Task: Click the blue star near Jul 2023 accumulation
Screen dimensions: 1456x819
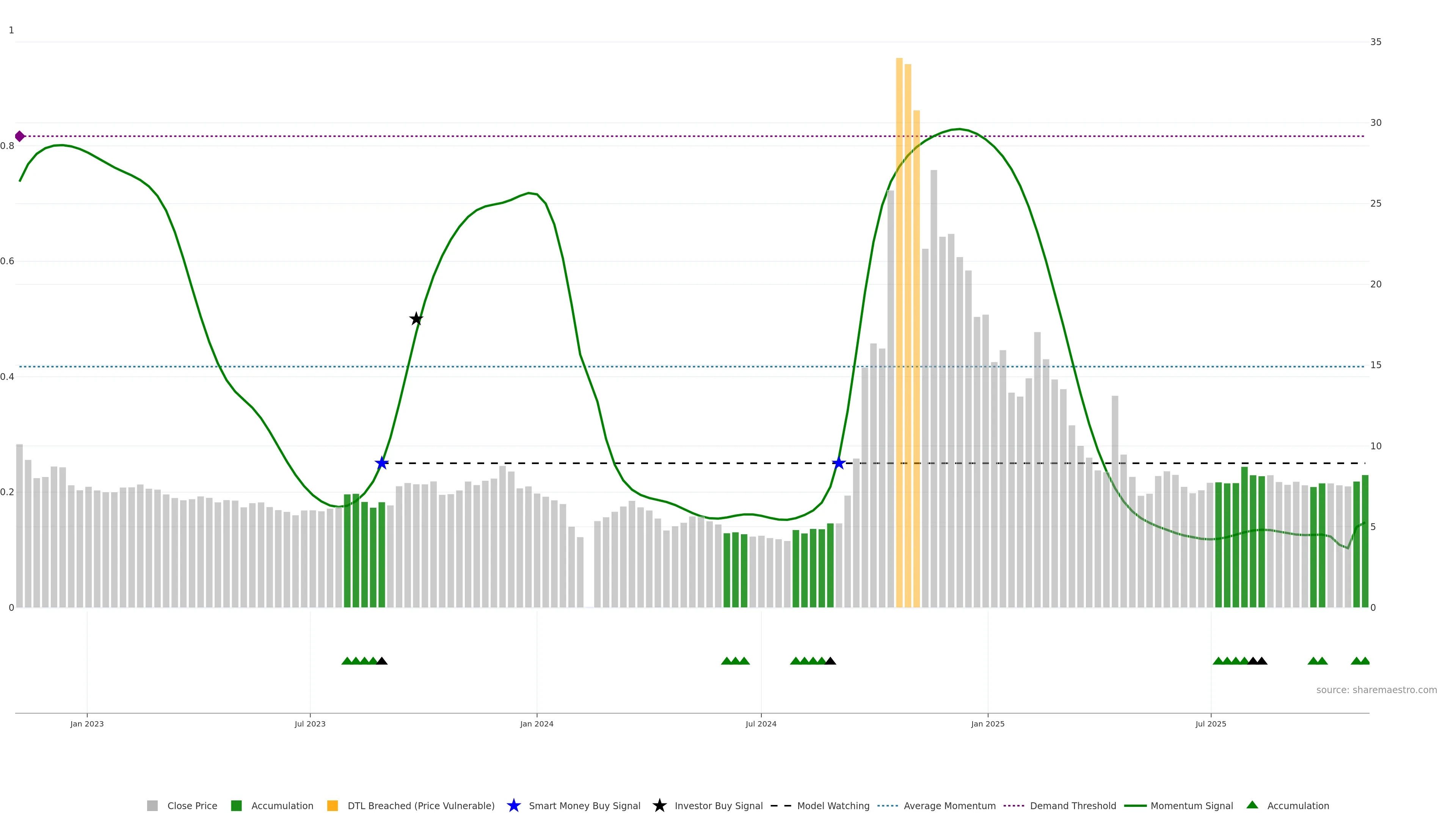Action: pos(381,463)
